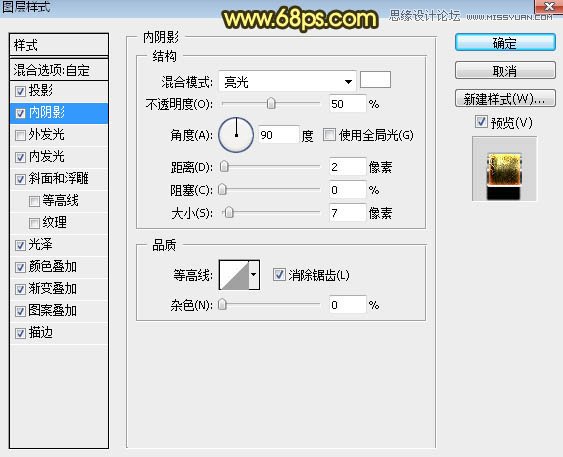Image resolution: width=563 pixels, height=457 pixels.
Task: Open the 颜色叠加 settings row
Action: coord(59,267)
